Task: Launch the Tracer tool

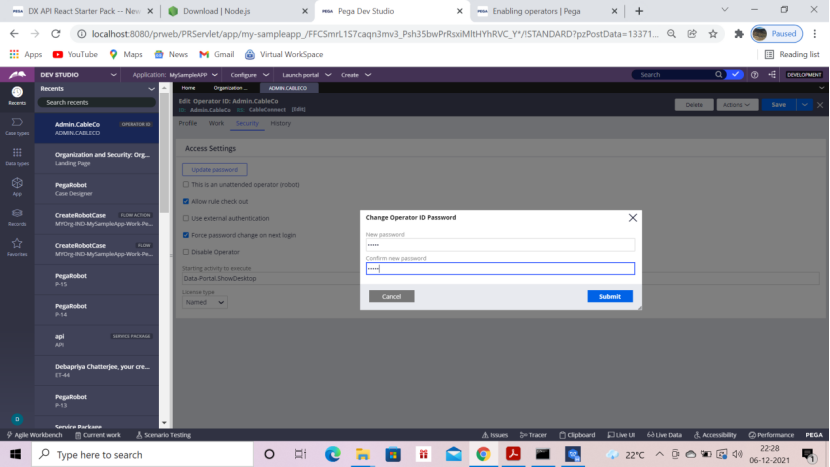Action: (533, 435)
